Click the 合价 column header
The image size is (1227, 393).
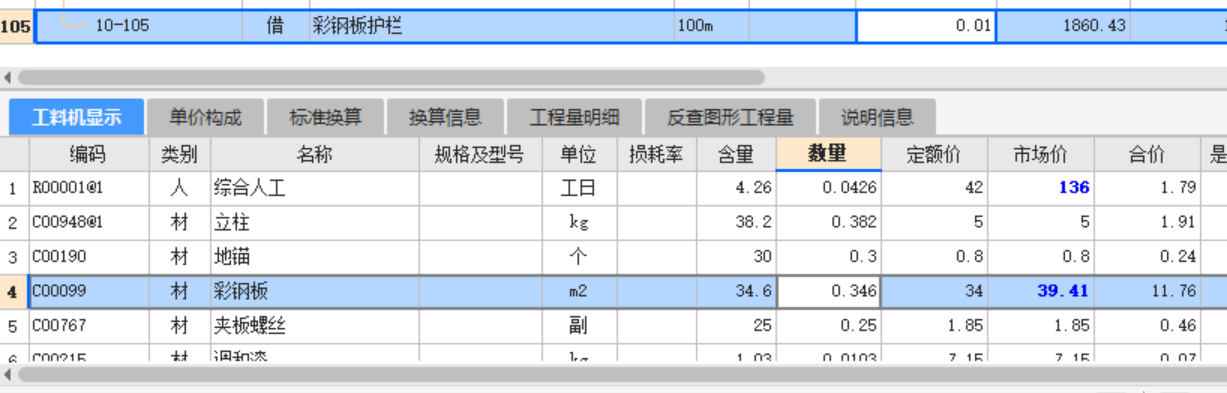coord(1146,154)
